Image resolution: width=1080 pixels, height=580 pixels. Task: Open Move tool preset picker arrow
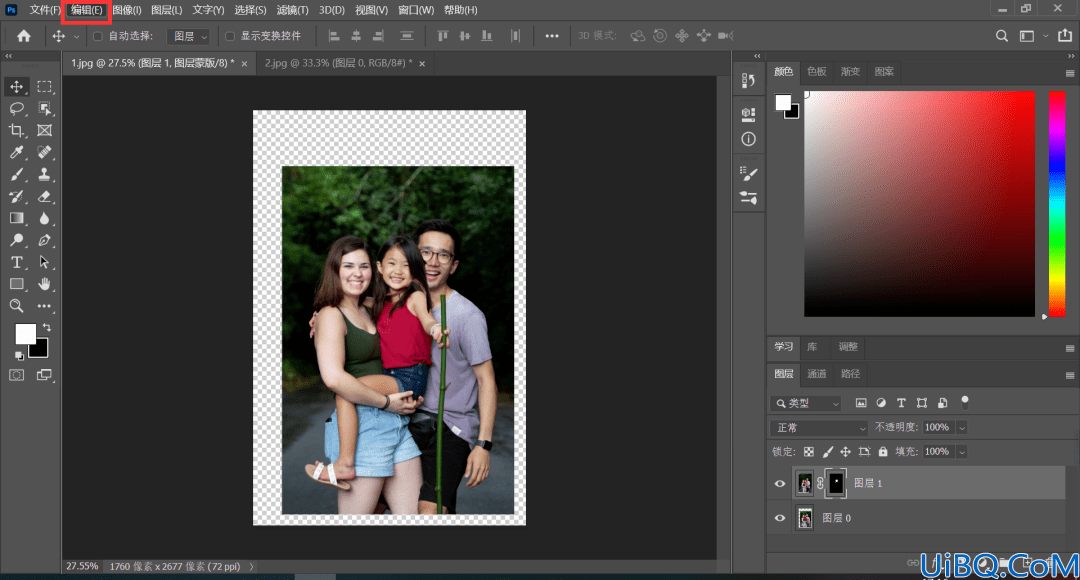coord(76,36)
